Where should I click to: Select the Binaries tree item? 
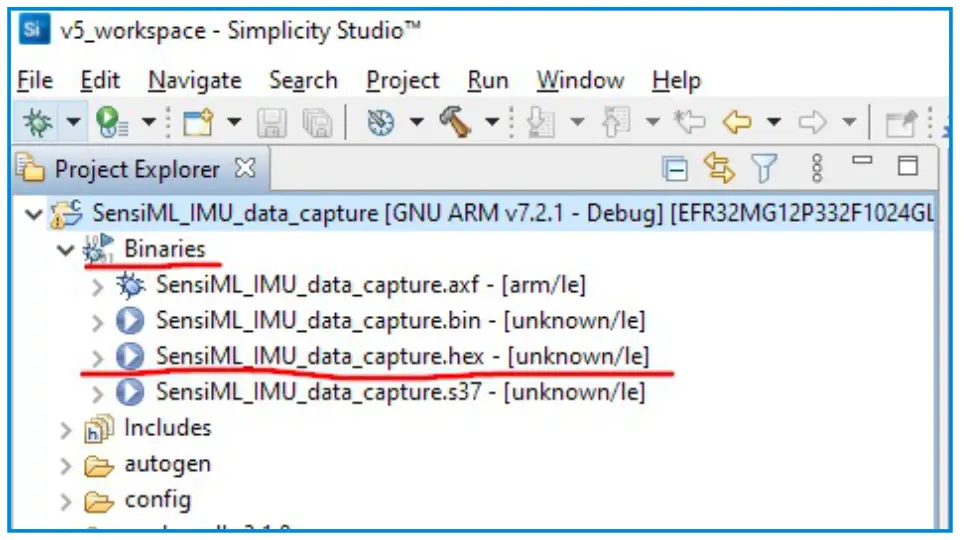click(164, 249)
